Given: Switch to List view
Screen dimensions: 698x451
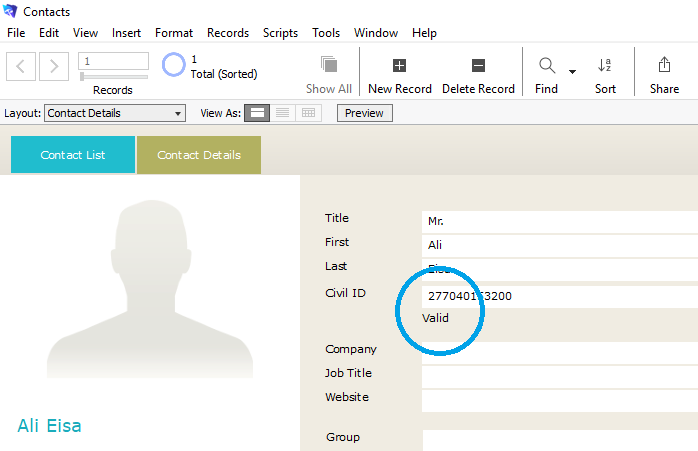Looking at the screenshot, I should click(283, 113).
